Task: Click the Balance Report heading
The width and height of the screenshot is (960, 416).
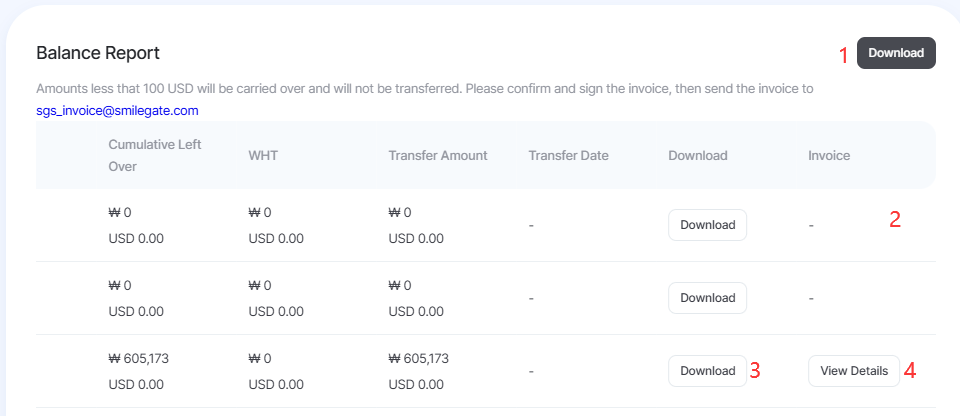Action: [98, 53]
